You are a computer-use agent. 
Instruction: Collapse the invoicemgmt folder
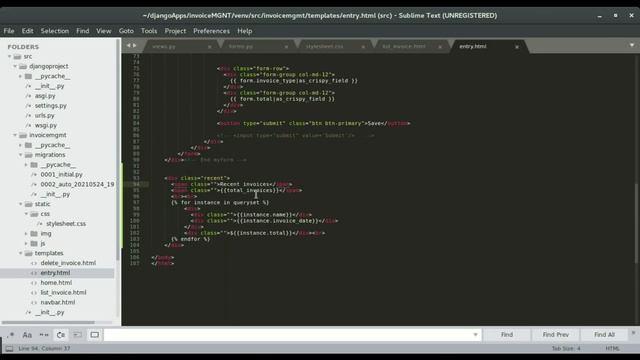click(15, 135)
